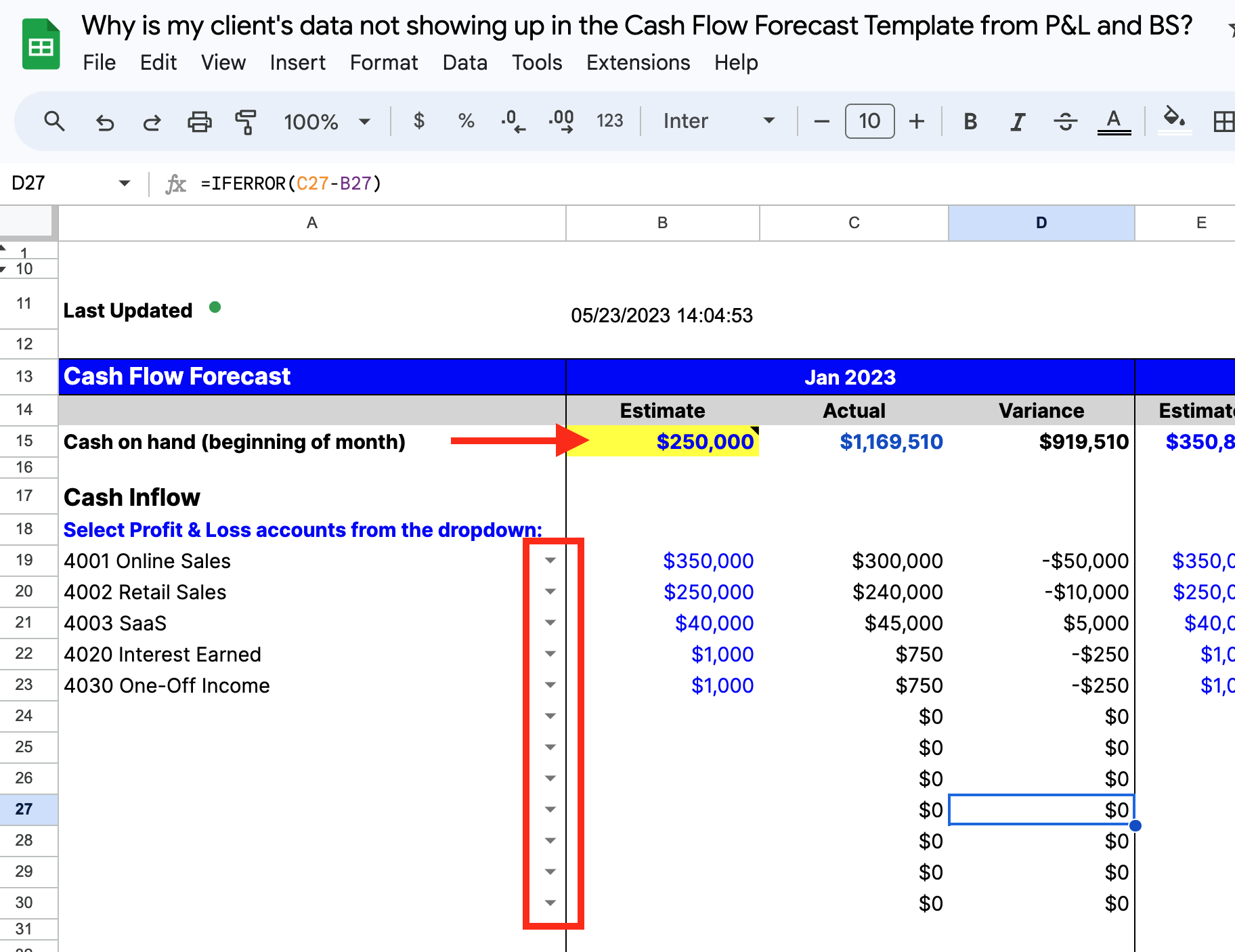Open text color picker
This screenshot has height=952, width=1235.
(x=1114, y=122)
